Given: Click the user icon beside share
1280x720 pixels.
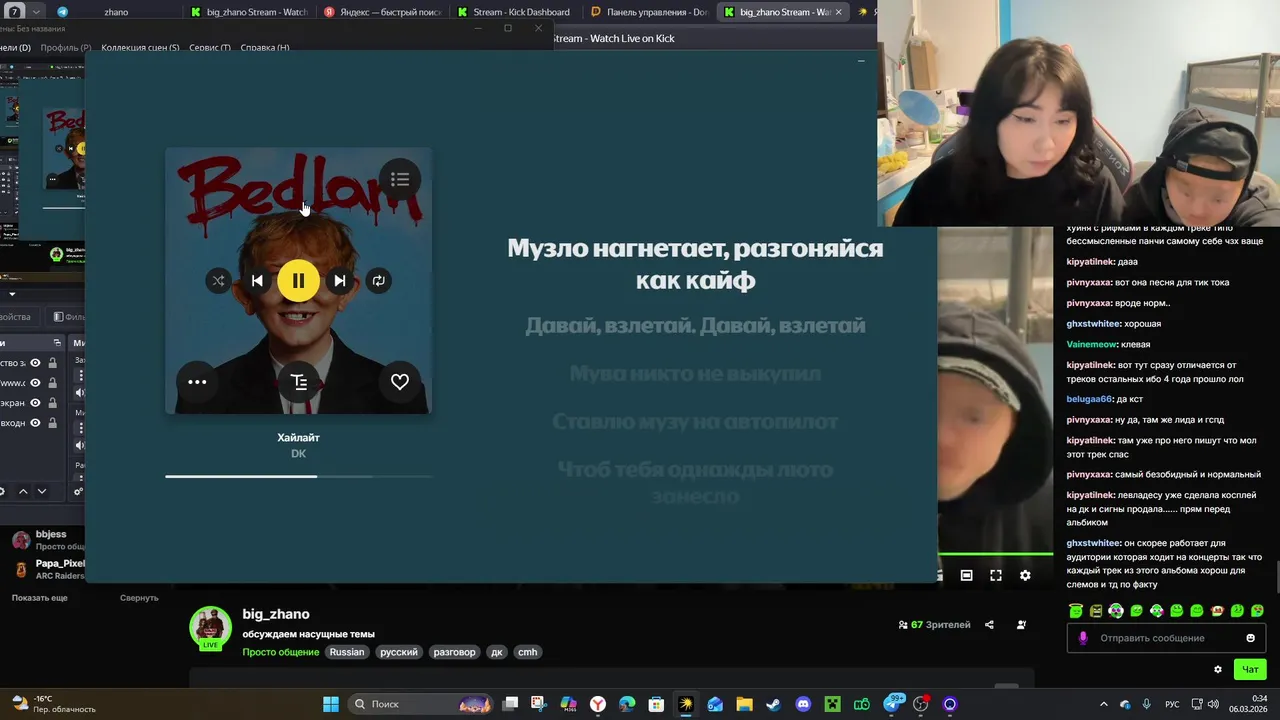Looking at the screenshot, I should (1021, 625).
